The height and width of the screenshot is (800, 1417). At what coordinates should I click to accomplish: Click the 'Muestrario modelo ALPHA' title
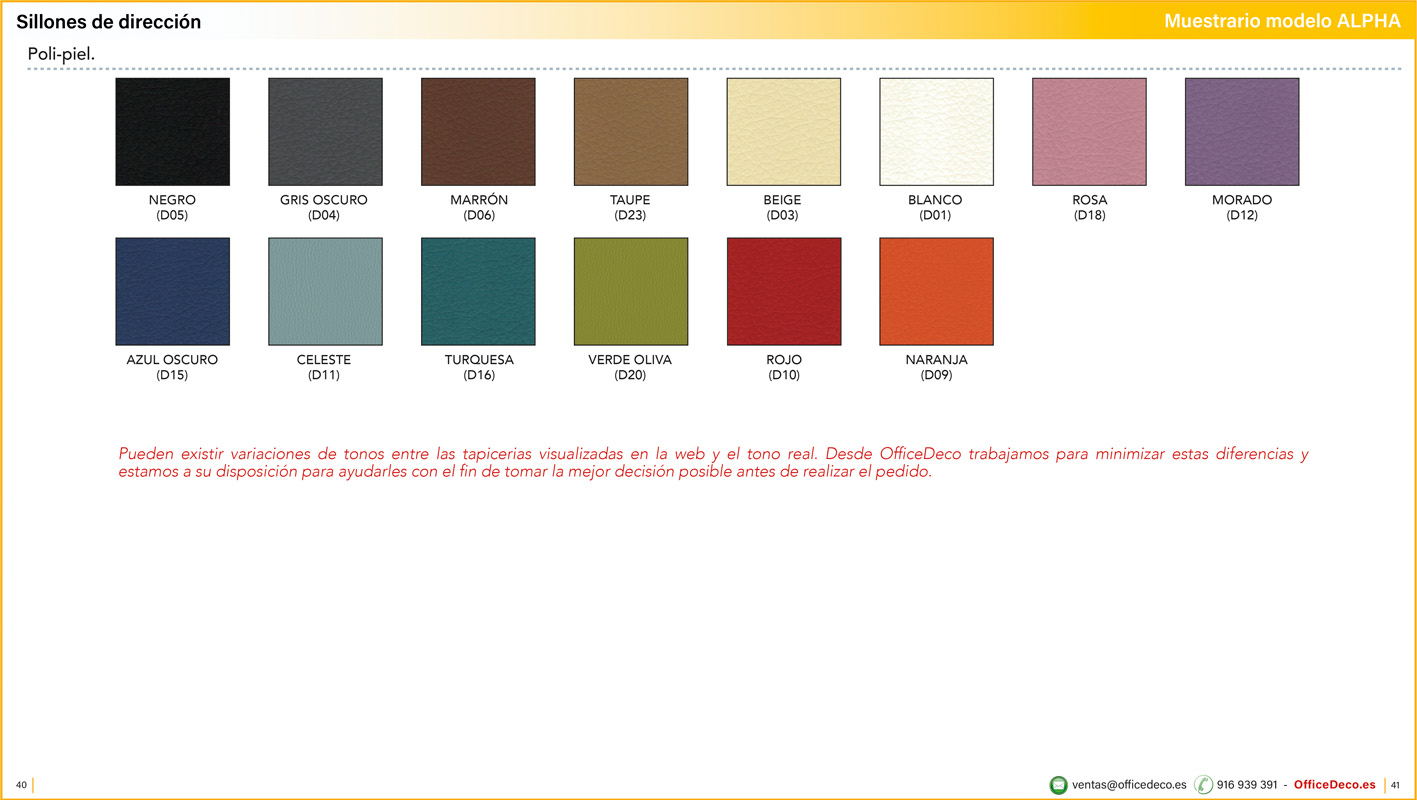coord(1282,22)
